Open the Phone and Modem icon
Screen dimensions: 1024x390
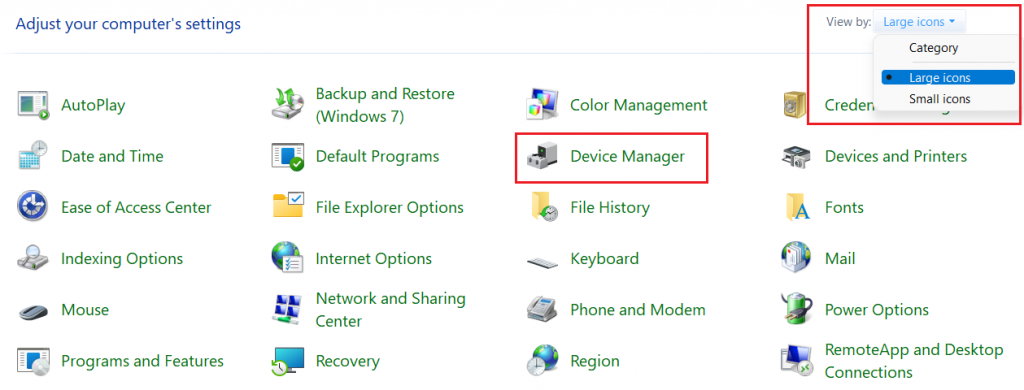[x=542, y=309]
